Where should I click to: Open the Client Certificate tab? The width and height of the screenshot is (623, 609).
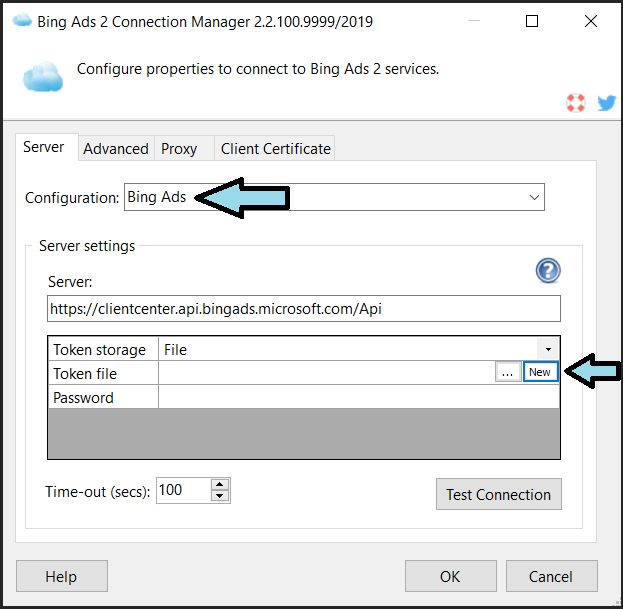(275, 149)
